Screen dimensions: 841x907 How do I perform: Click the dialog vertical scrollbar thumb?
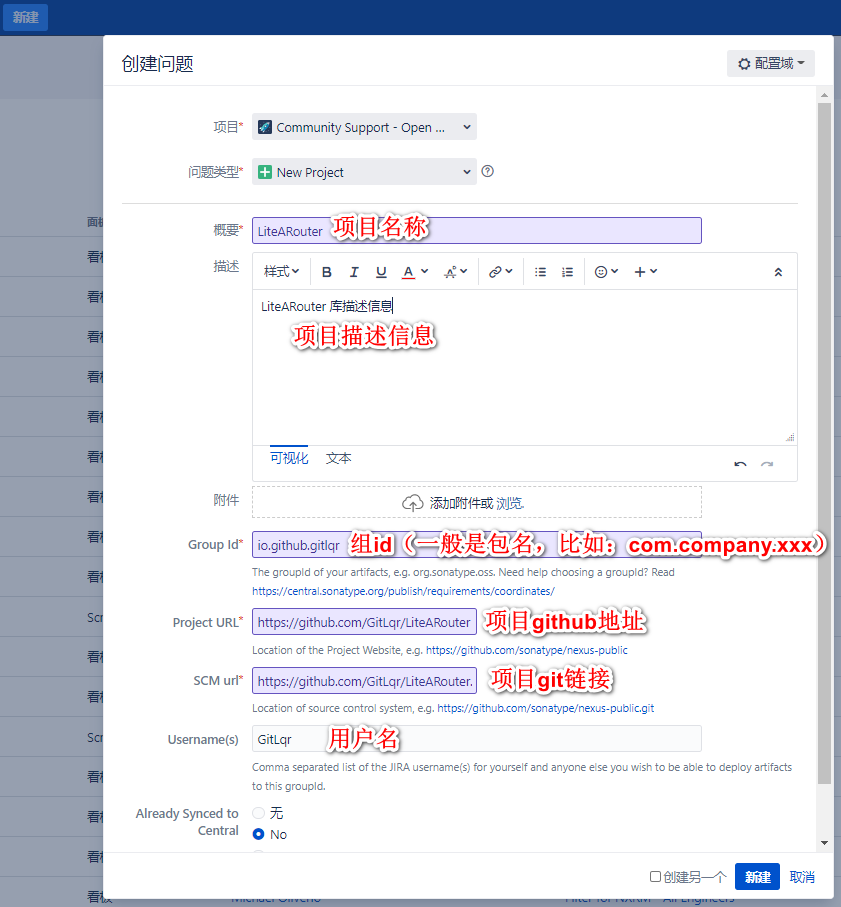pos(824,443)
